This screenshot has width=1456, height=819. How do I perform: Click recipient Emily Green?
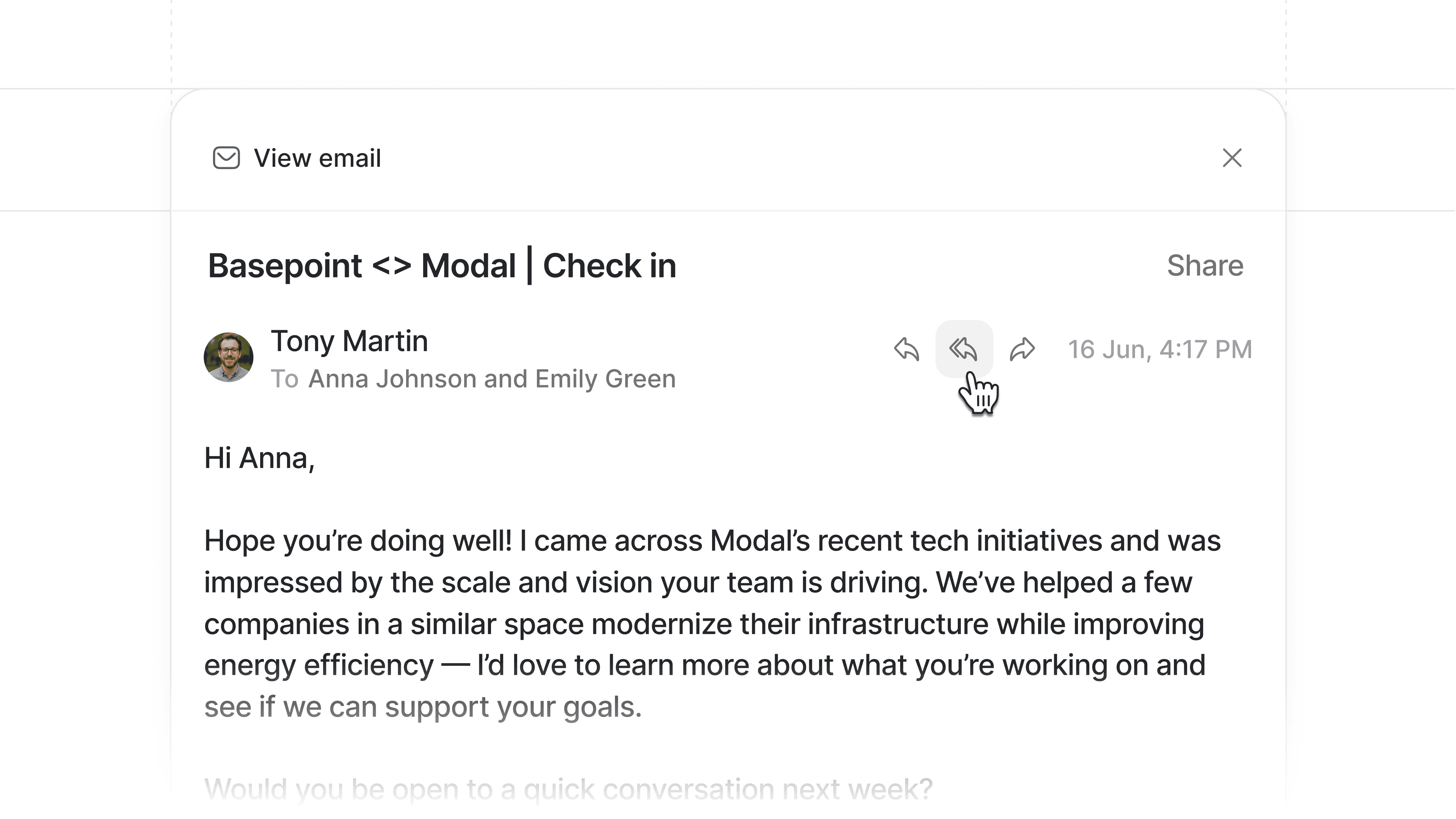coord(606,379)
